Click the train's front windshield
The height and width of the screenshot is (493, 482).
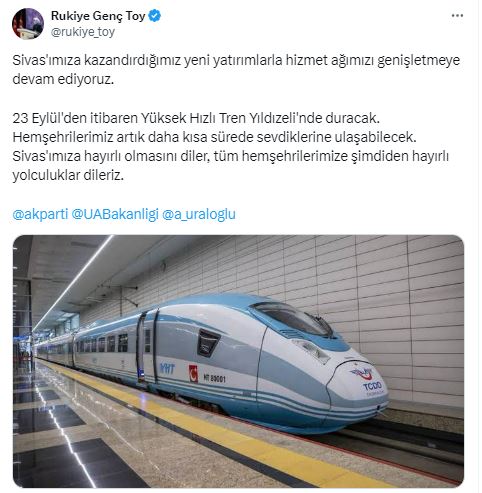[x=293, y=319]
